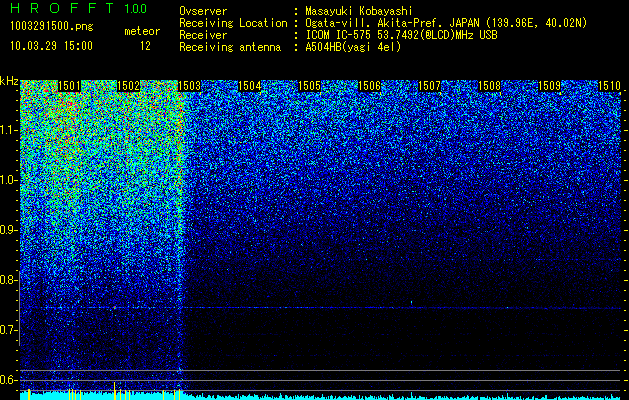
Task: Click the file name 1003291500.png
Action: (x=52, y=26)
